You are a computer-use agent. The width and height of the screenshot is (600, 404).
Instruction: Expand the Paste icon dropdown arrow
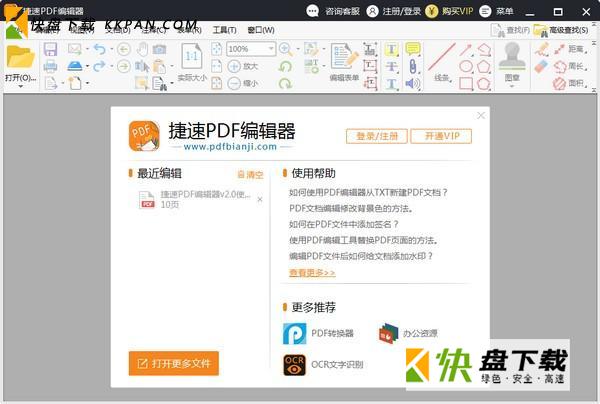click(x=172, y=66)
